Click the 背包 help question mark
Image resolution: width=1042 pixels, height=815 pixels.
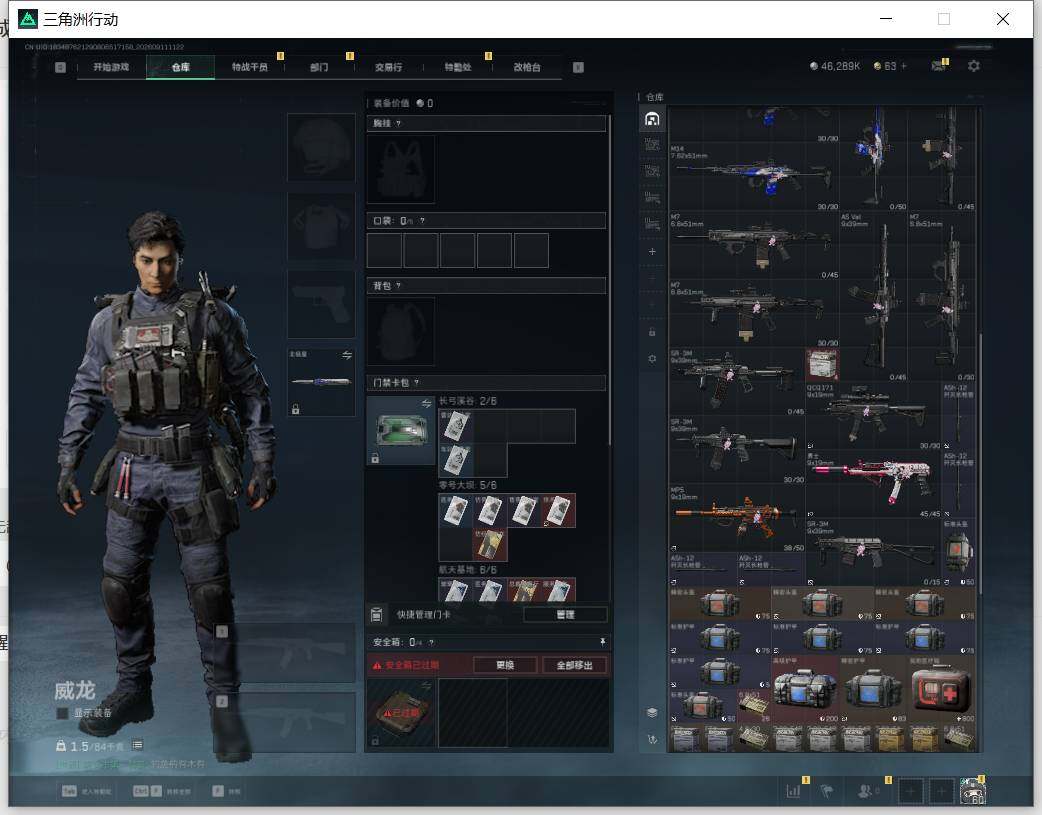[398, 286]
